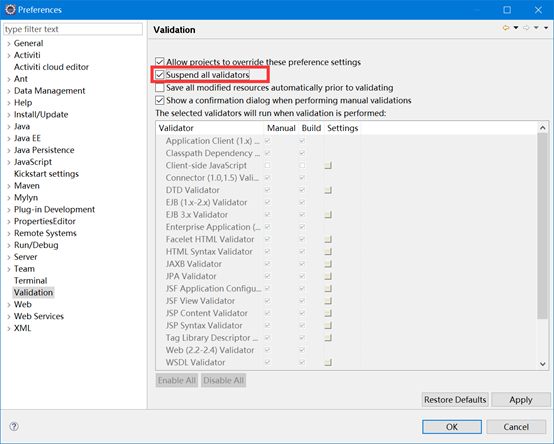Toggle Build checkbox for JPA Validator
The width and height of the screenshot is (554, 444).
[x=302, y=276]
